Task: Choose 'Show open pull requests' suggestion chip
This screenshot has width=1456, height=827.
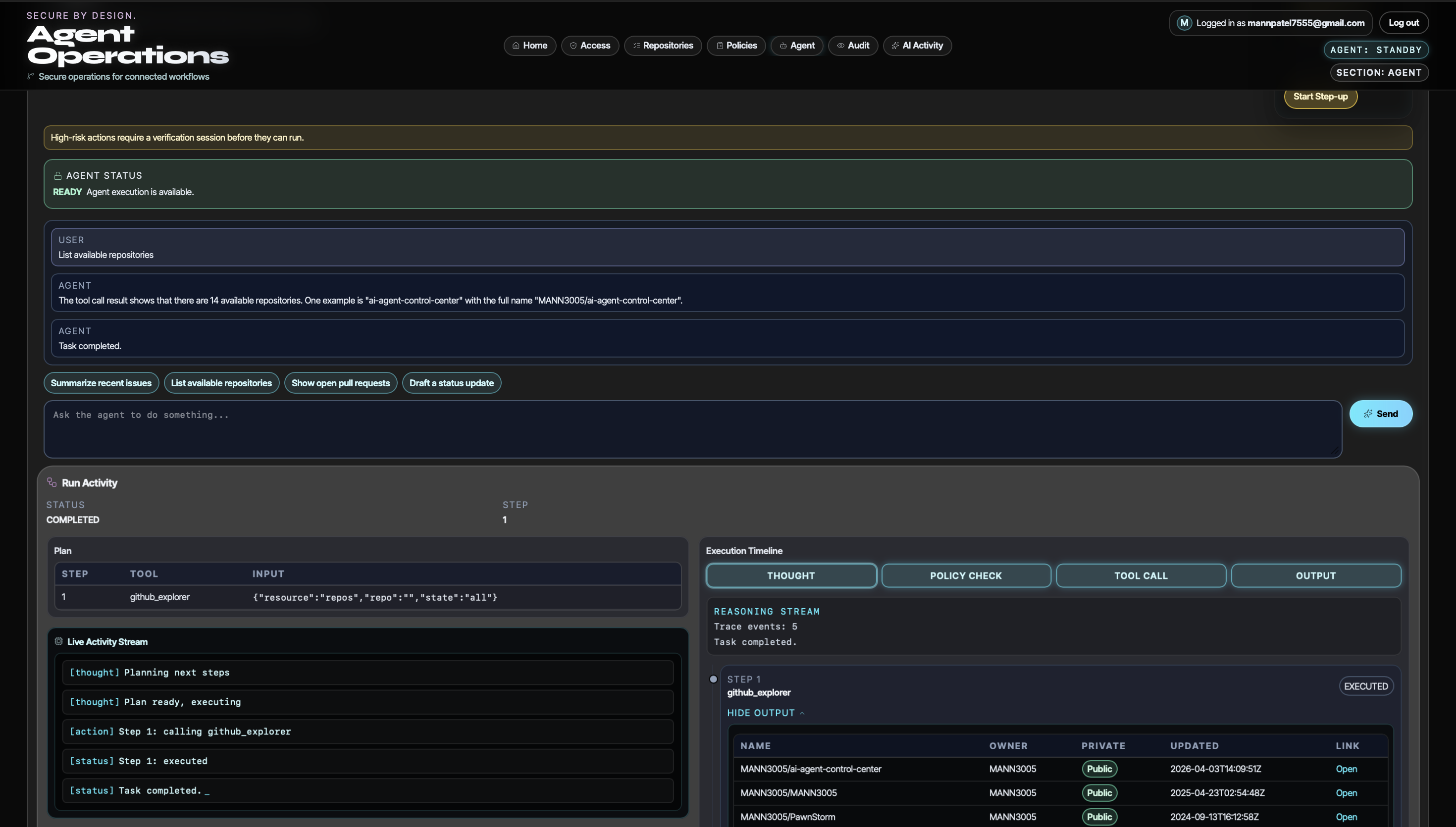Action: point(340,383)
